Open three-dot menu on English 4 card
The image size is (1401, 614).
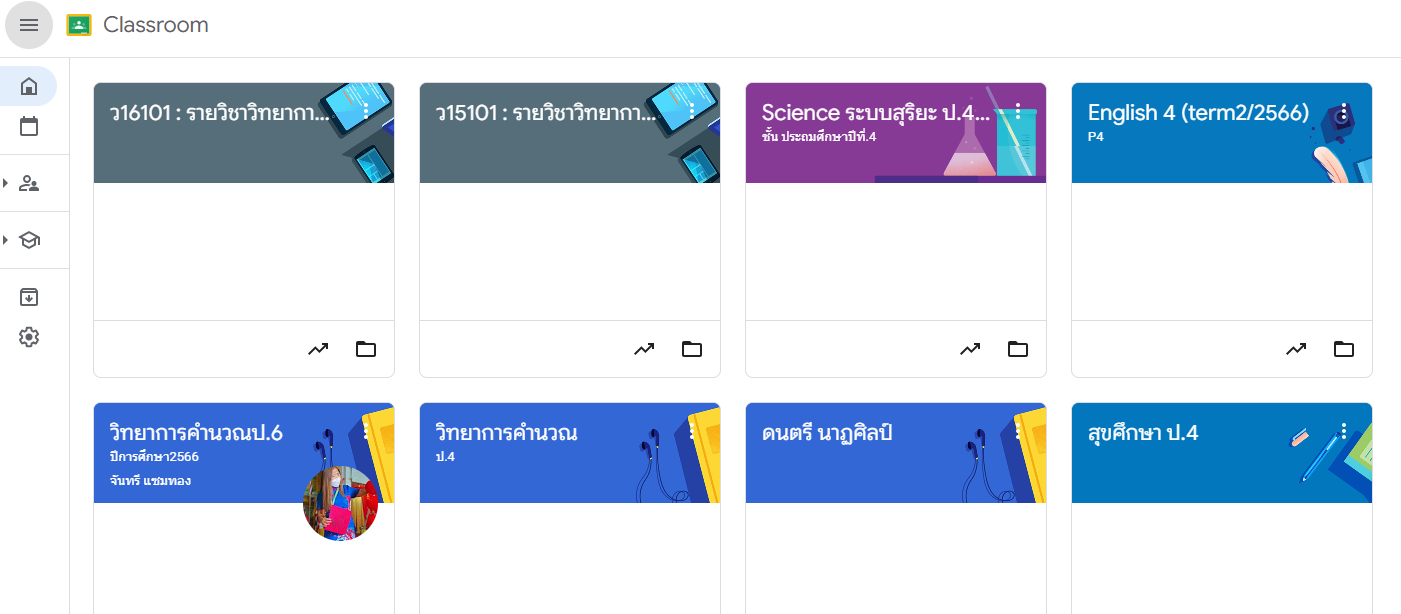(x=1344, y=111)
